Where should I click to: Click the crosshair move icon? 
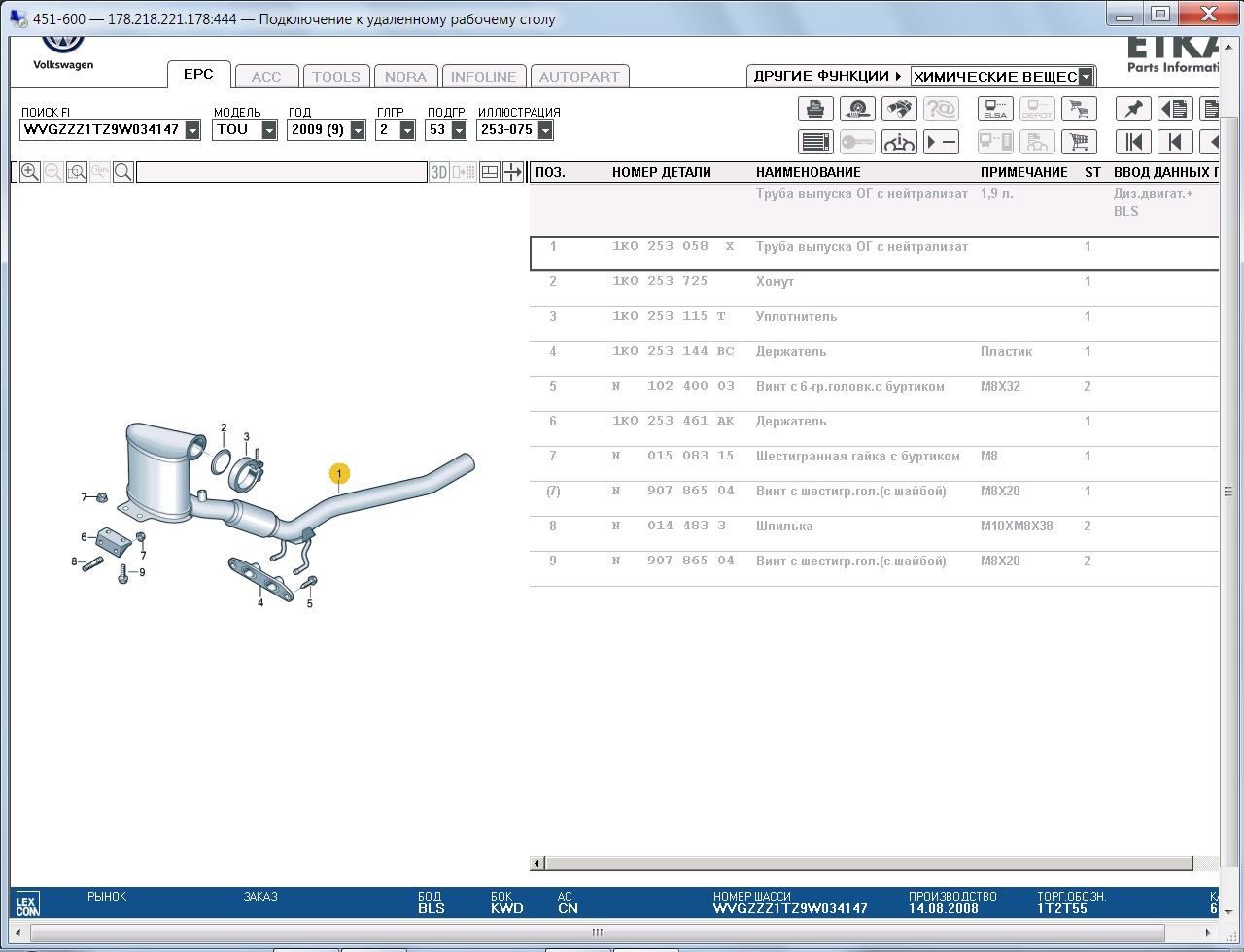click(513, 172)
